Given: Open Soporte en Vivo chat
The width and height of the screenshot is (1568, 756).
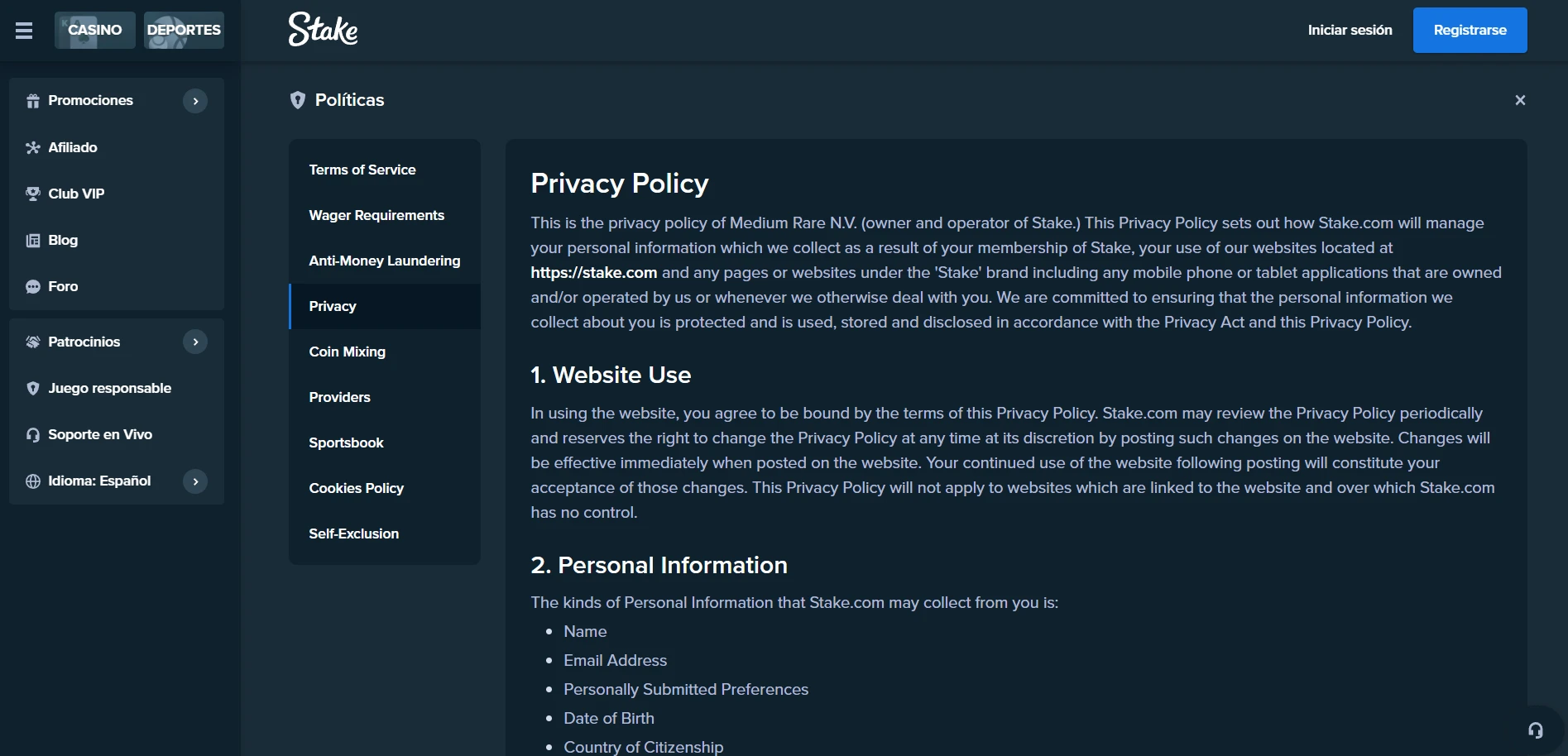Looking at the screenshot, I should click(x=100, y=434).
